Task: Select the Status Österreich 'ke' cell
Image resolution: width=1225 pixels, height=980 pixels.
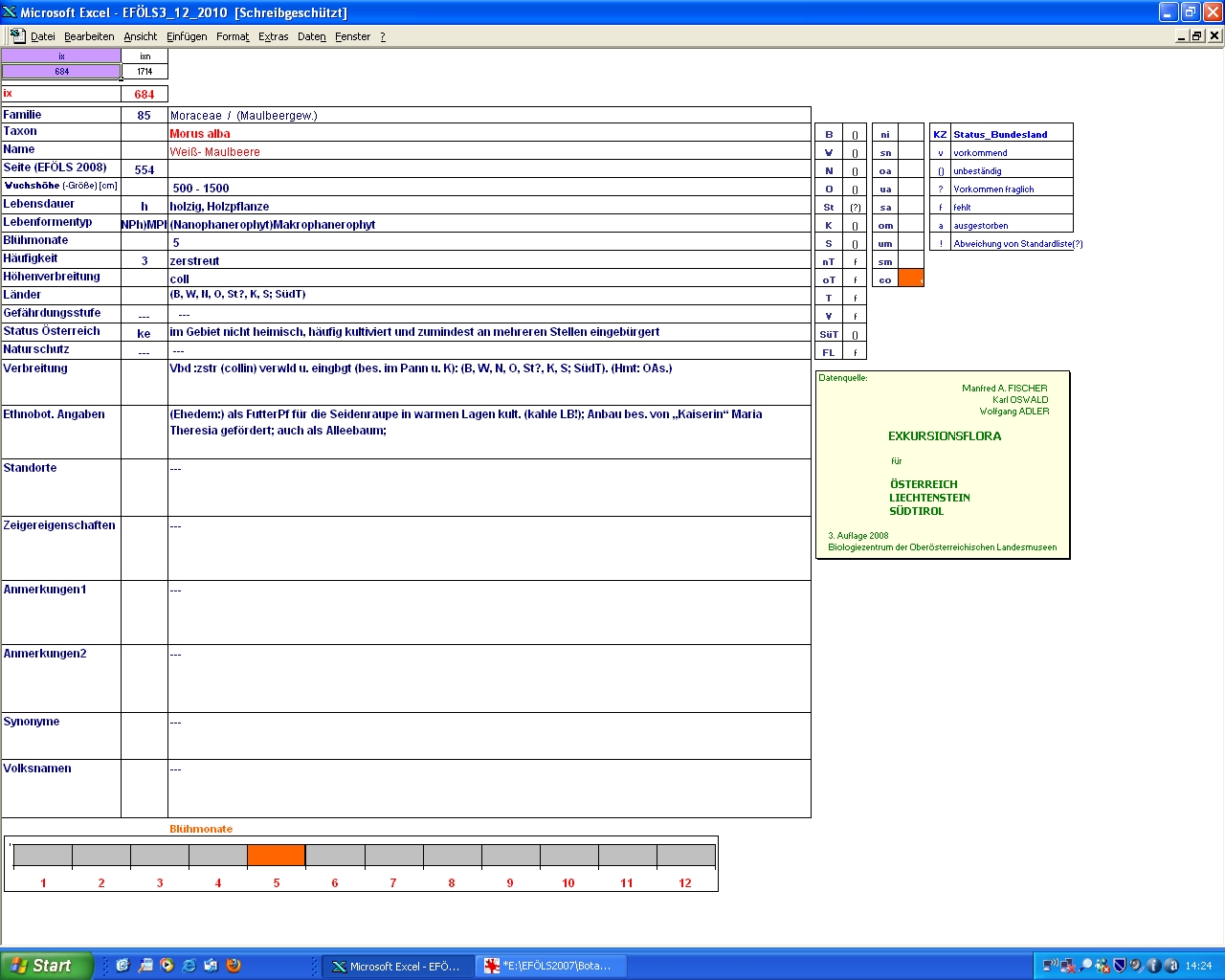Action: (145, 334)
